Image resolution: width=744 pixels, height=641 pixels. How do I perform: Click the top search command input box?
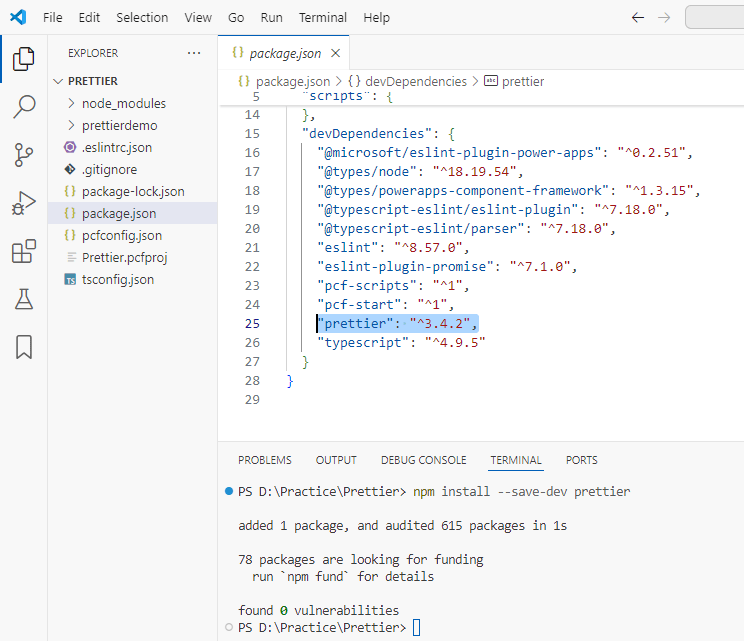pyautogui.click(x=714, y=18)
